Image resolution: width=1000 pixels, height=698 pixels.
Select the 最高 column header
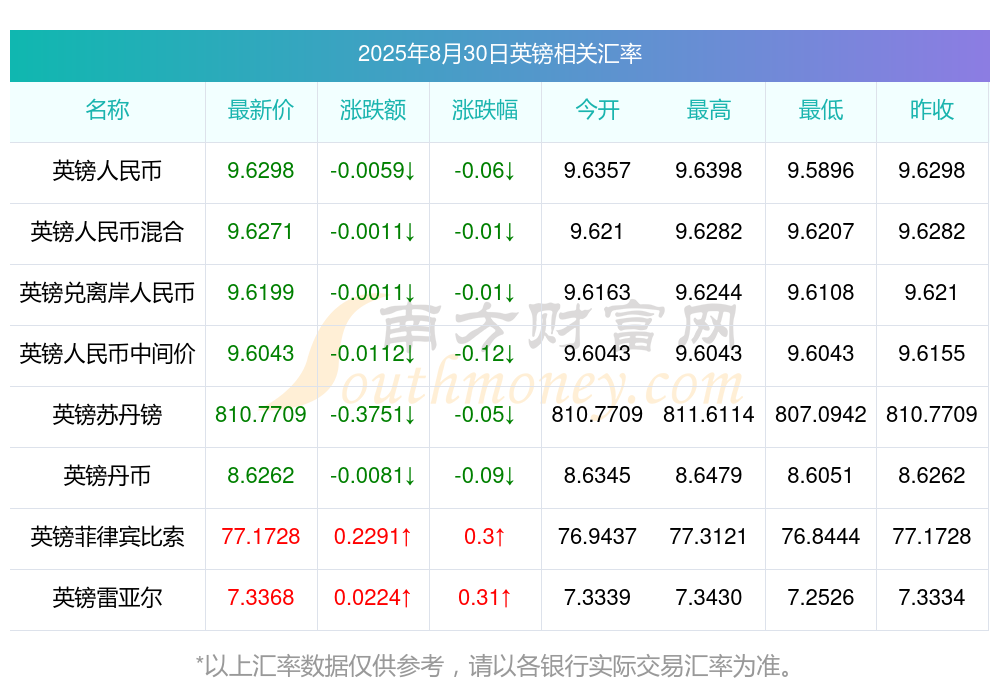[x=709, y=110]
